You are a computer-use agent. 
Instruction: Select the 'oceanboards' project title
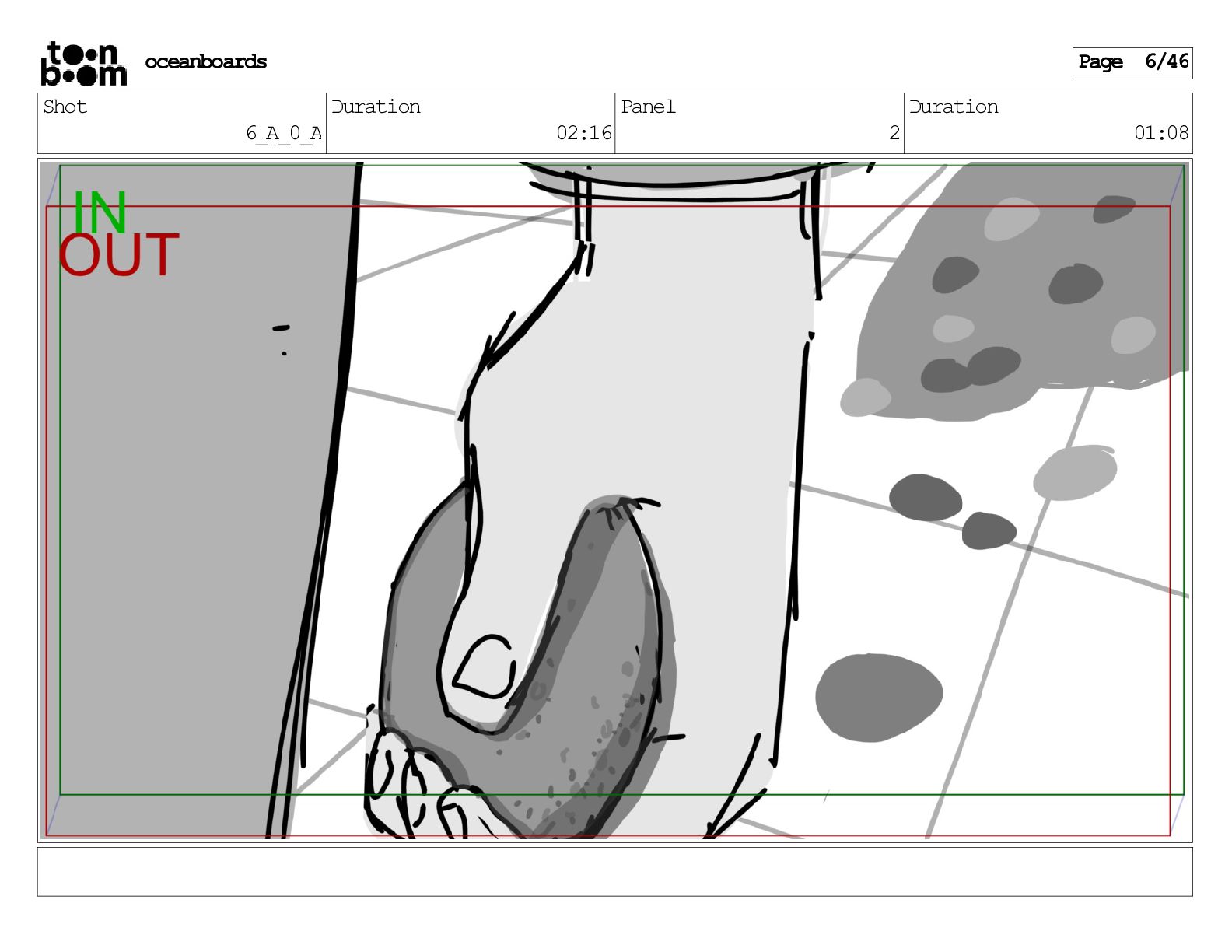click(x=206, y=61)
